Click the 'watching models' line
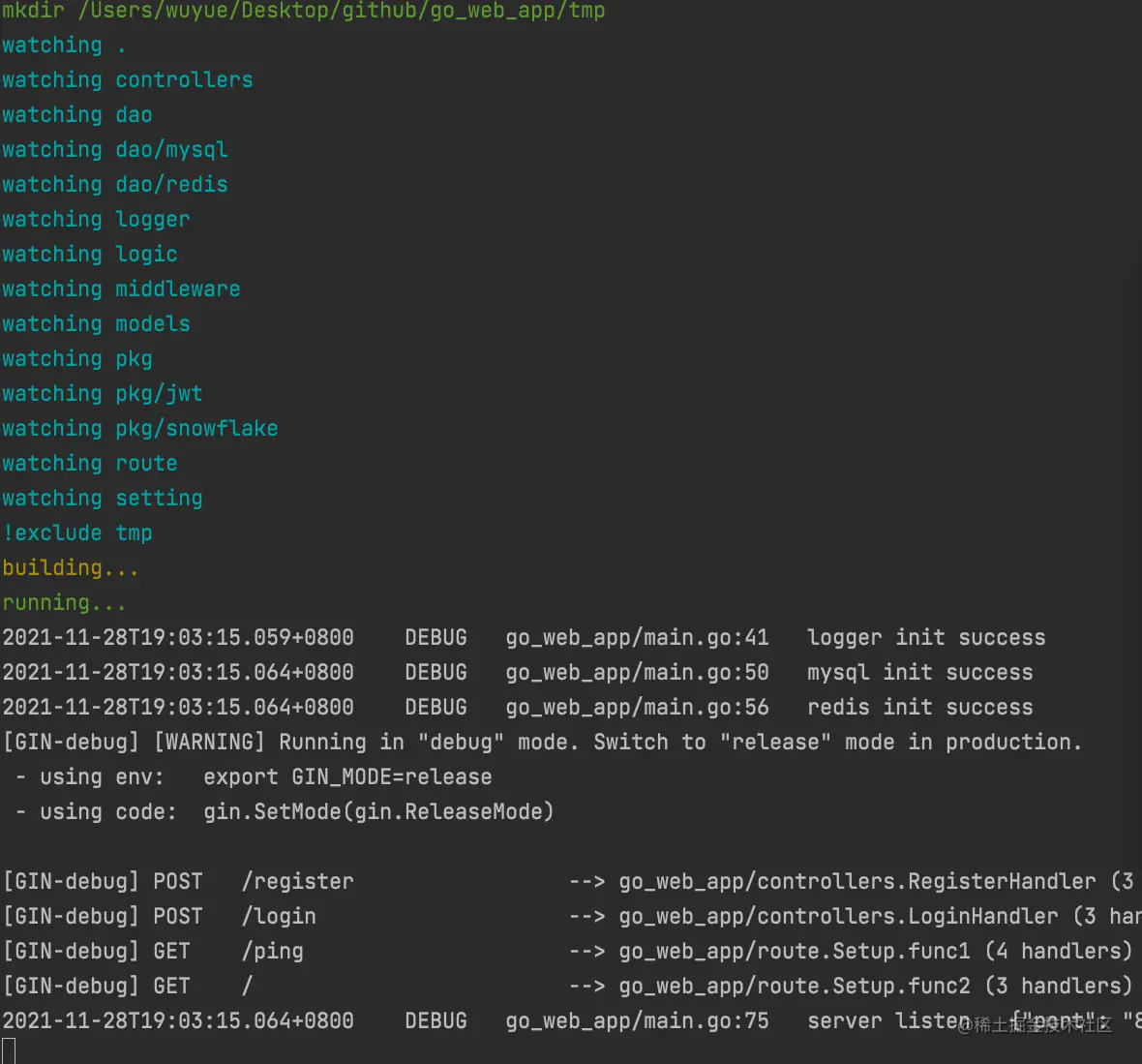This screenshot has height=1064, width=1142. coord(96,324)
